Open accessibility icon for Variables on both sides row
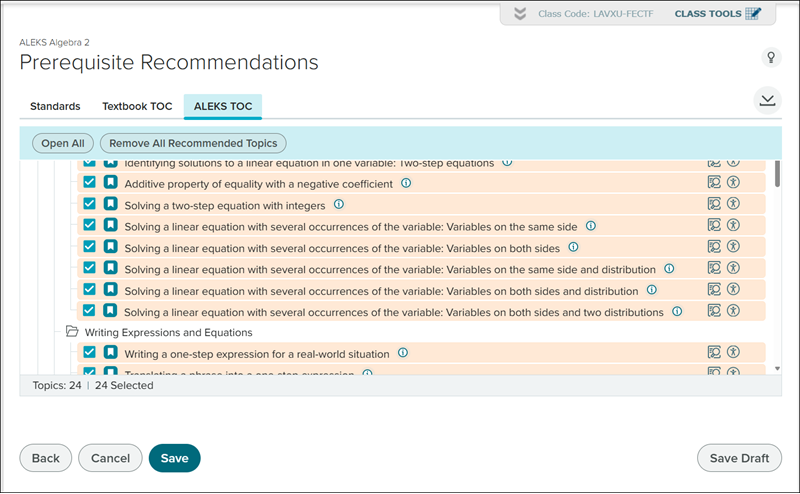800x494 pixels. click(x=732, y=247)
